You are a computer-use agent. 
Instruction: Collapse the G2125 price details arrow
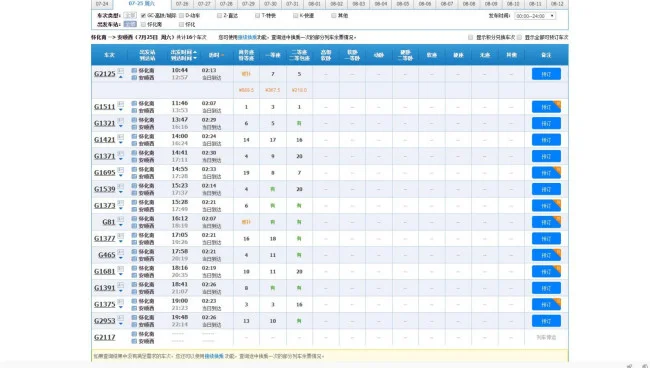(121, 77)
